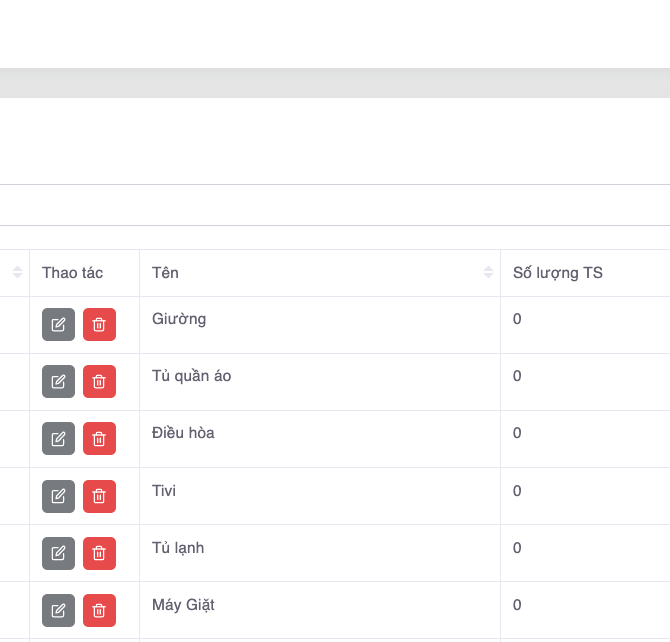Edit the Tivi entry
Screen dimensions: 670x642
click(58, 496)
